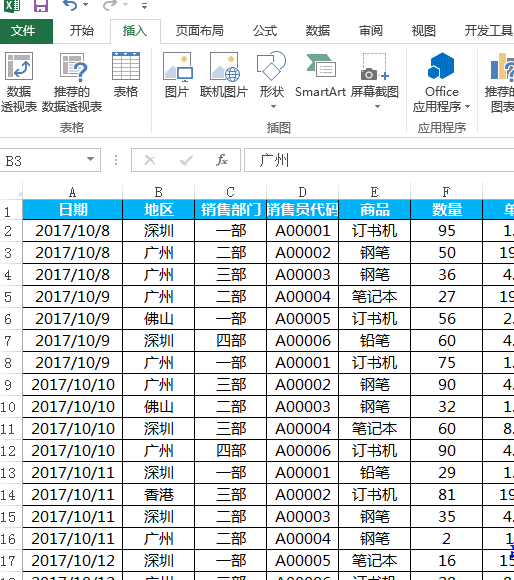Screen dimensions: 514x580
Task: Go to the 数据 (Data) tab
Action: tap(318, 31)
